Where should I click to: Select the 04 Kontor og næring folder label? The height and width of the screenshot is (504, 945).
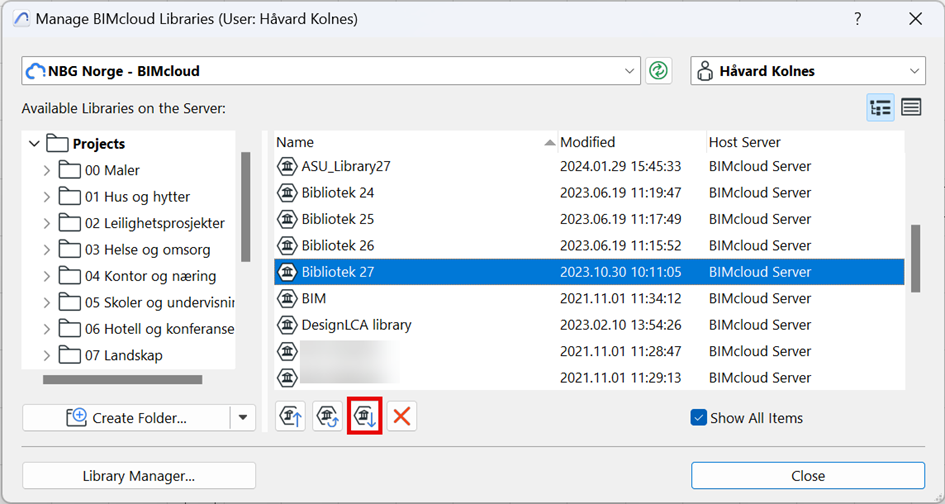(x=150, y=277)
